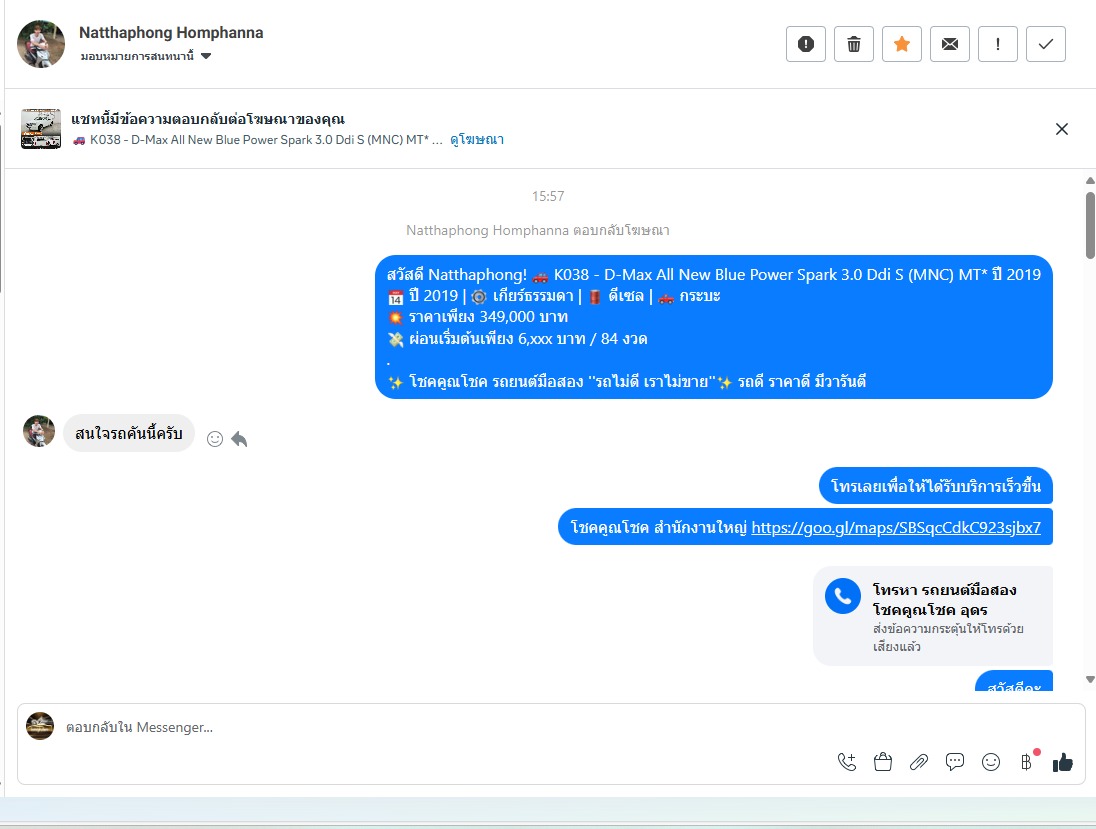The height and width of the screenshot is (829, 1096).
Task: Send a thumbs-up like
Action: (1062, 762)
